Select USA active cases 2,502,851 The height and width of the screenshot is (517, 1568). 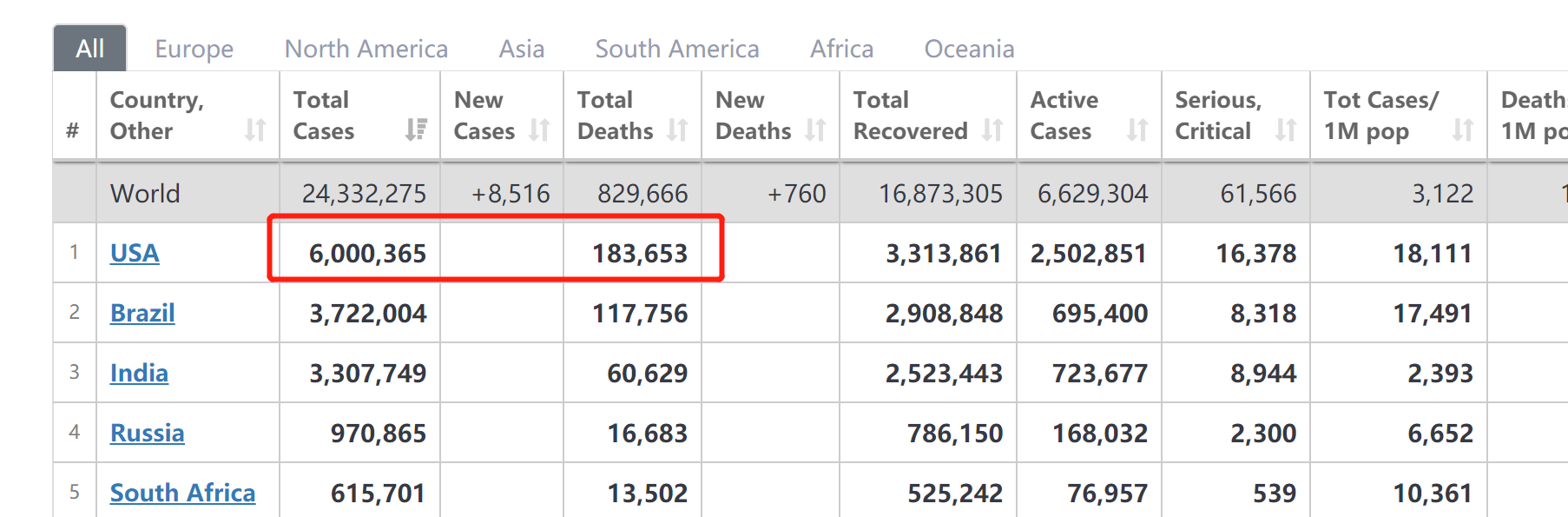(1089, 253)
